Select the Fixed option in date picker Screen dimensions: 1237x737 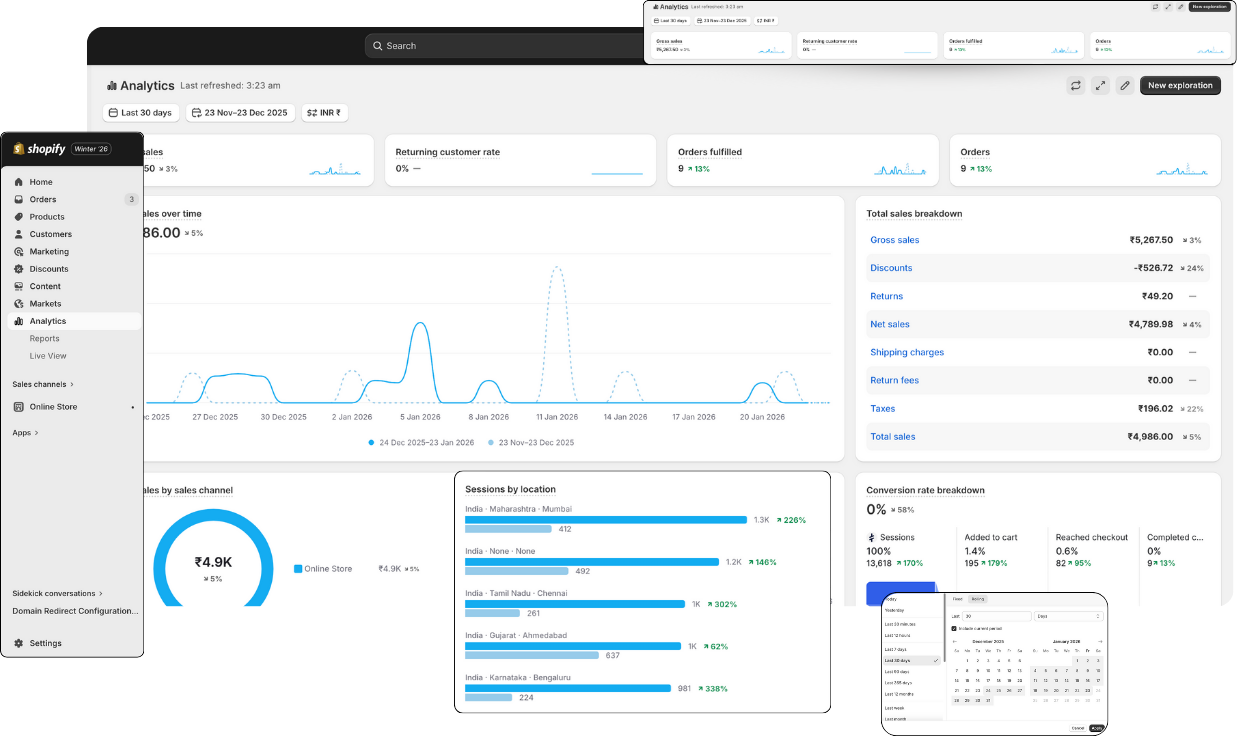(x=957, y=599)
